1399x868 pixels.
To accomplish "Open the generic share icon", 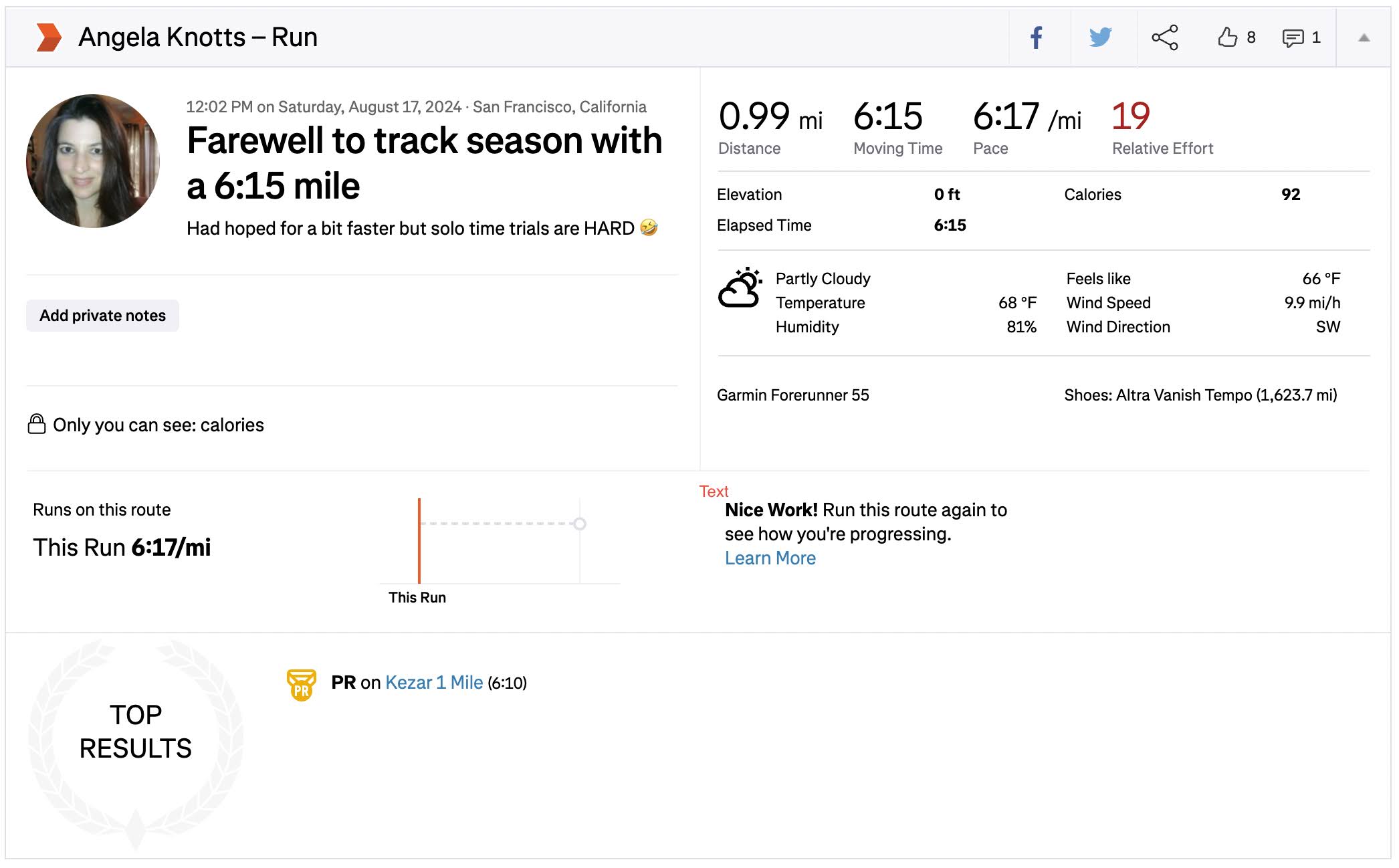I will coord(1164,37).
